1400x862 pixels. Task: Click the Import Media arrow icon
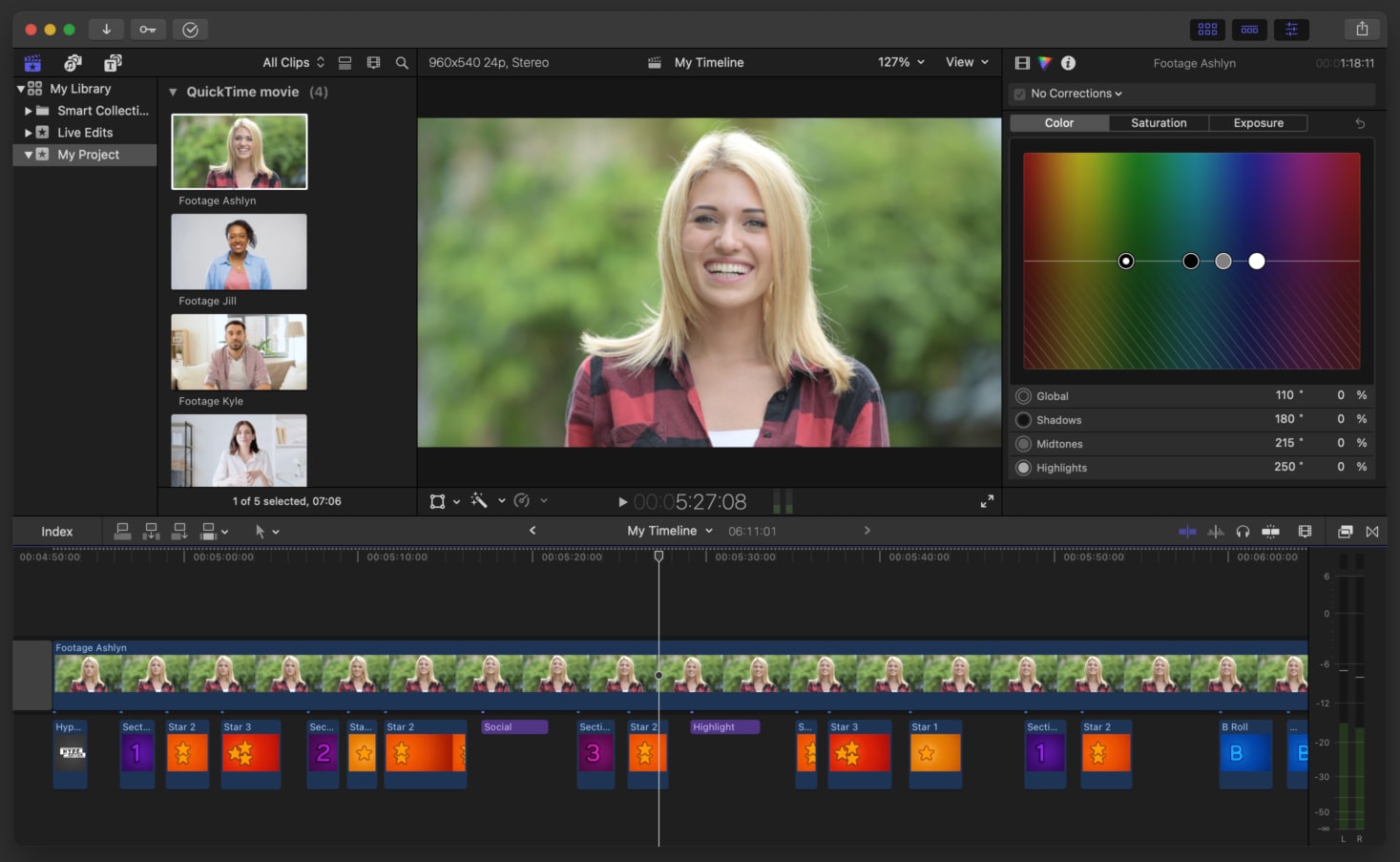(106, 30)
